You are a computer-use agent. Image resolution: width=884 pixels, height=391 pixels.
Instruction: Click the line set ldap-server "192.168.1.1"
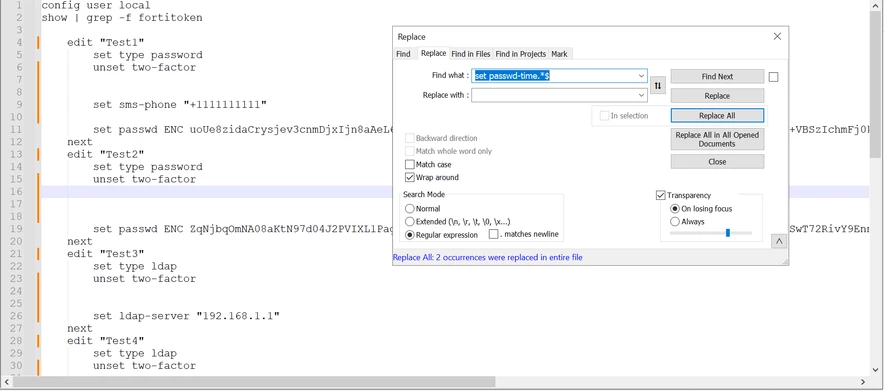coord(187,316)
